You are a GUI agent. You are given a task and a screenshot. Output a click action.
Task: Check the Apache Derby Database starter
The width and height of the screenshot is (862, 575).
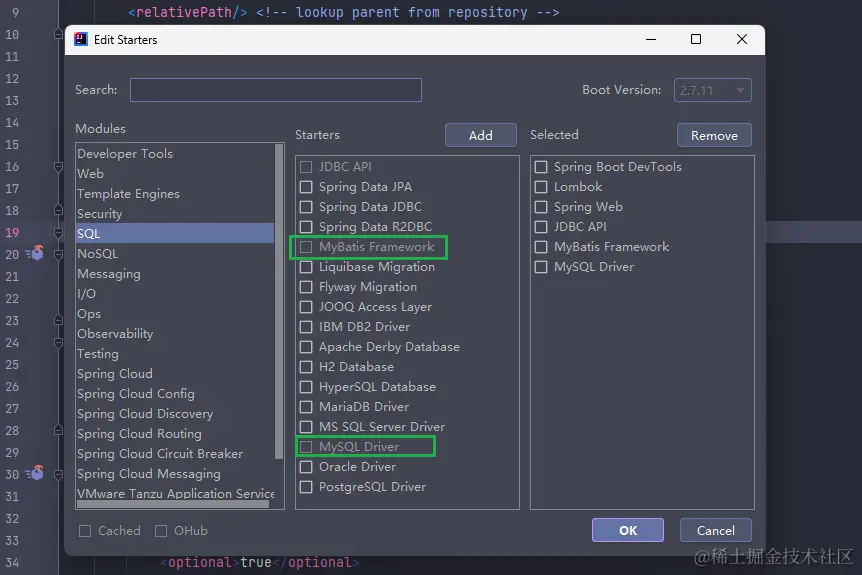[x=306, y=347]
